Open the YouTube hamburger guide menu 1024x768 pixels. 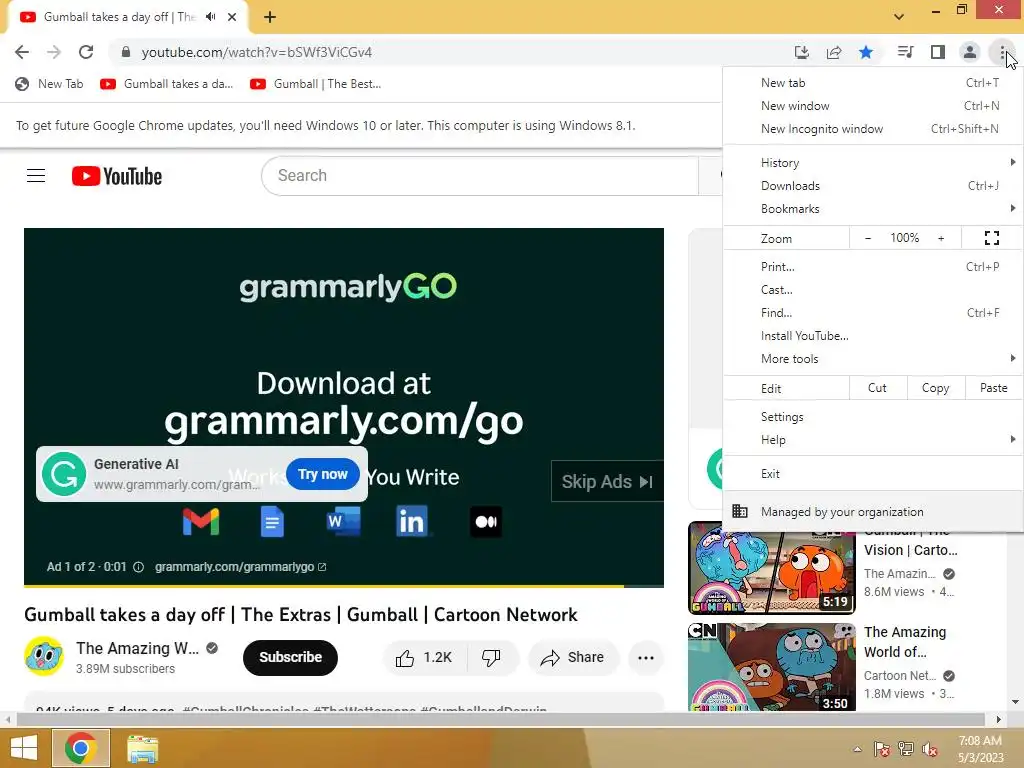36,176
